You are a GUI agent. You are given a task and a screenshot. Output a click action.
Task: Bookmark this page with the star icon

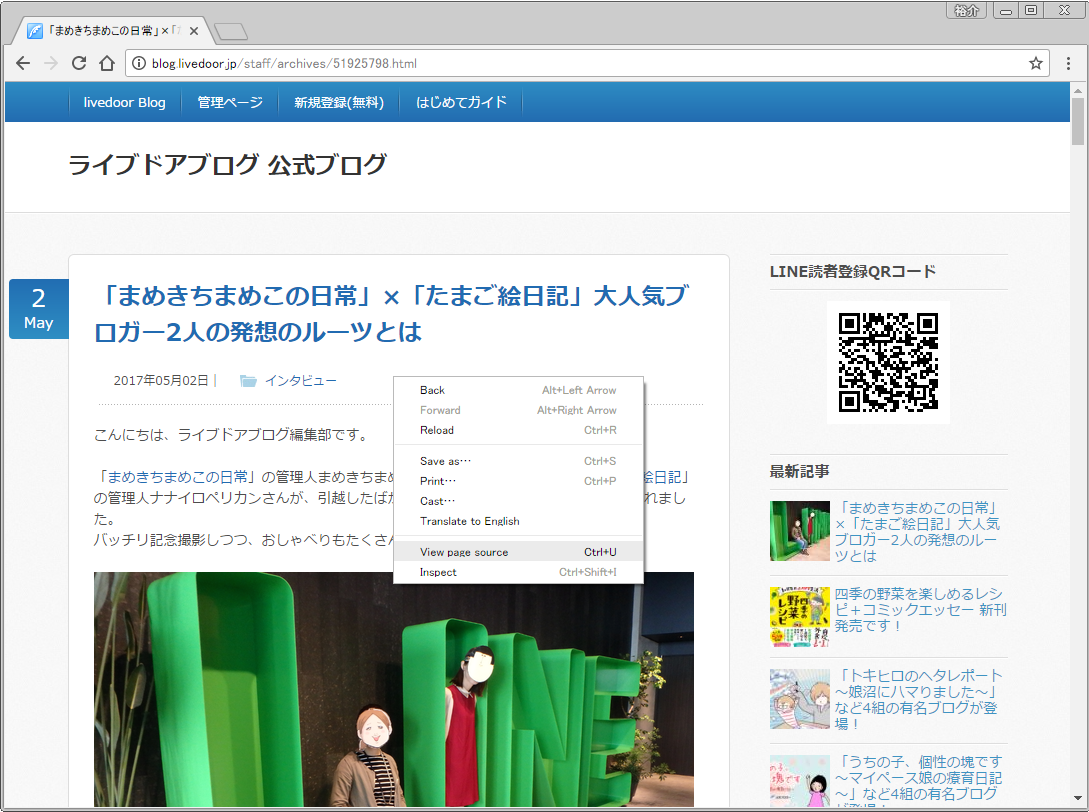pos(1036,64)
